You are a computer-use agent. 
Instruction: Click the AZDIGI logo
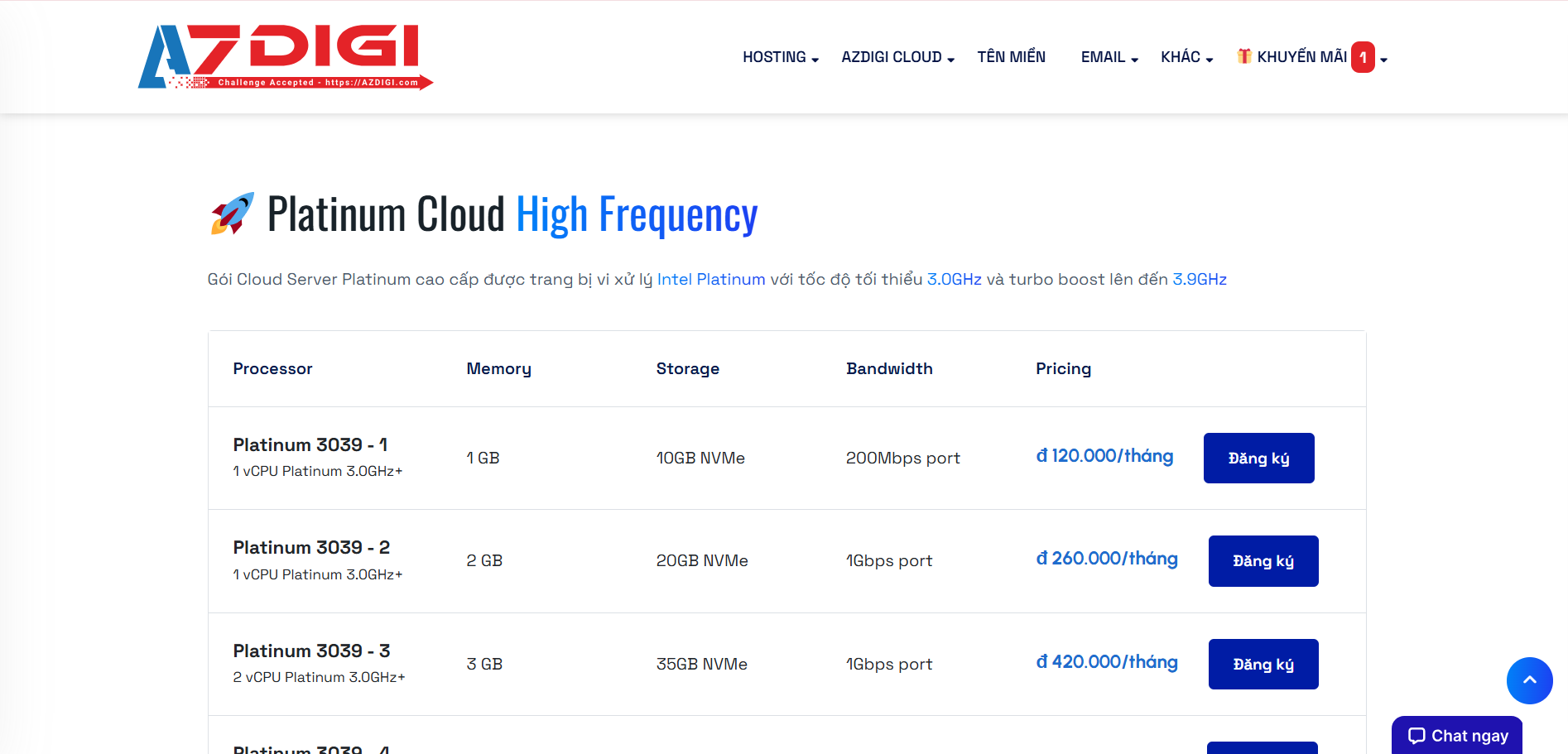(x=285, y=56)
